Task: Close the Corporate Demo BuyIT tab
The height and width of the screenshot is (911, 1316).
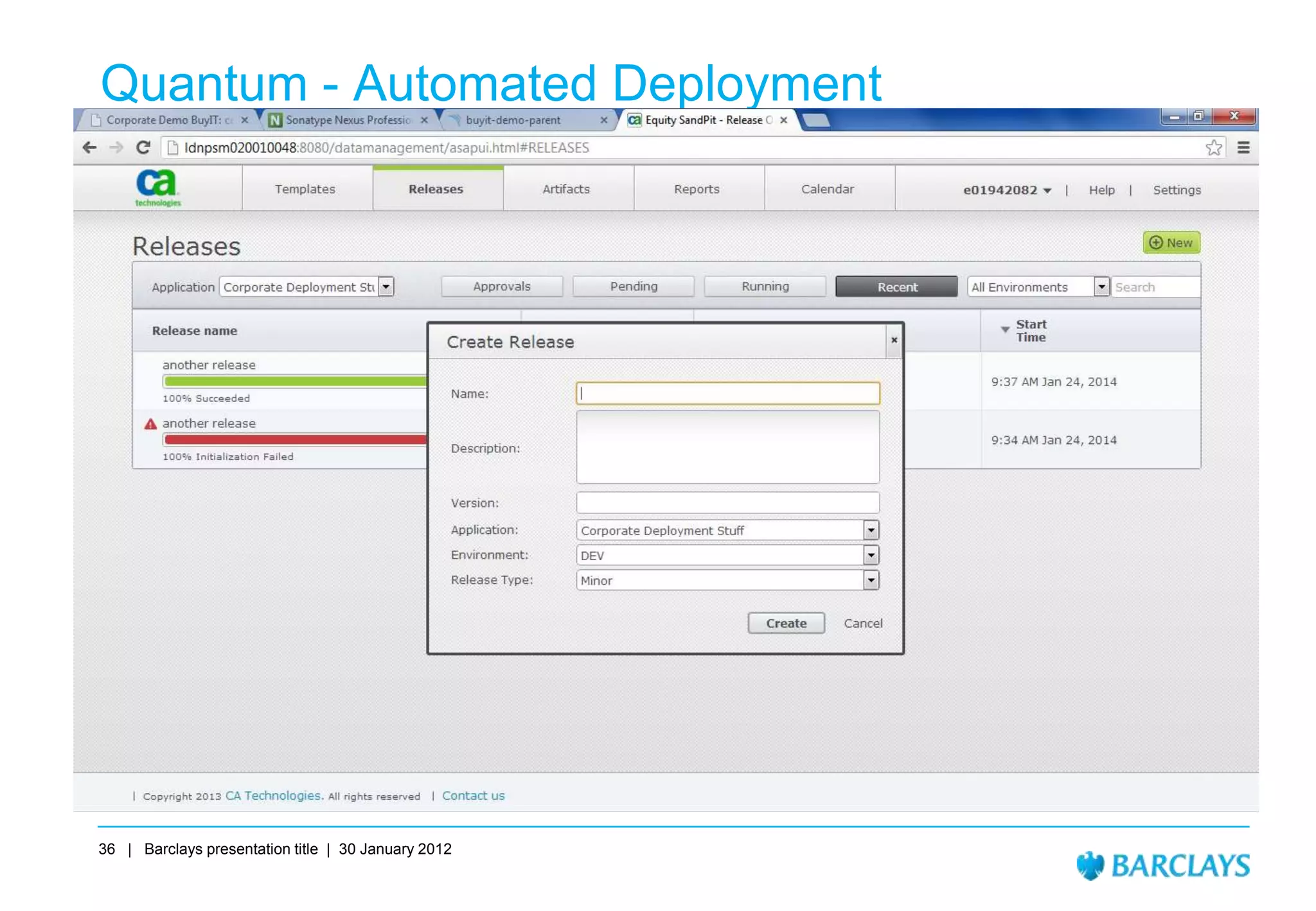Action: pyautogui.click(x=244, y=120)
